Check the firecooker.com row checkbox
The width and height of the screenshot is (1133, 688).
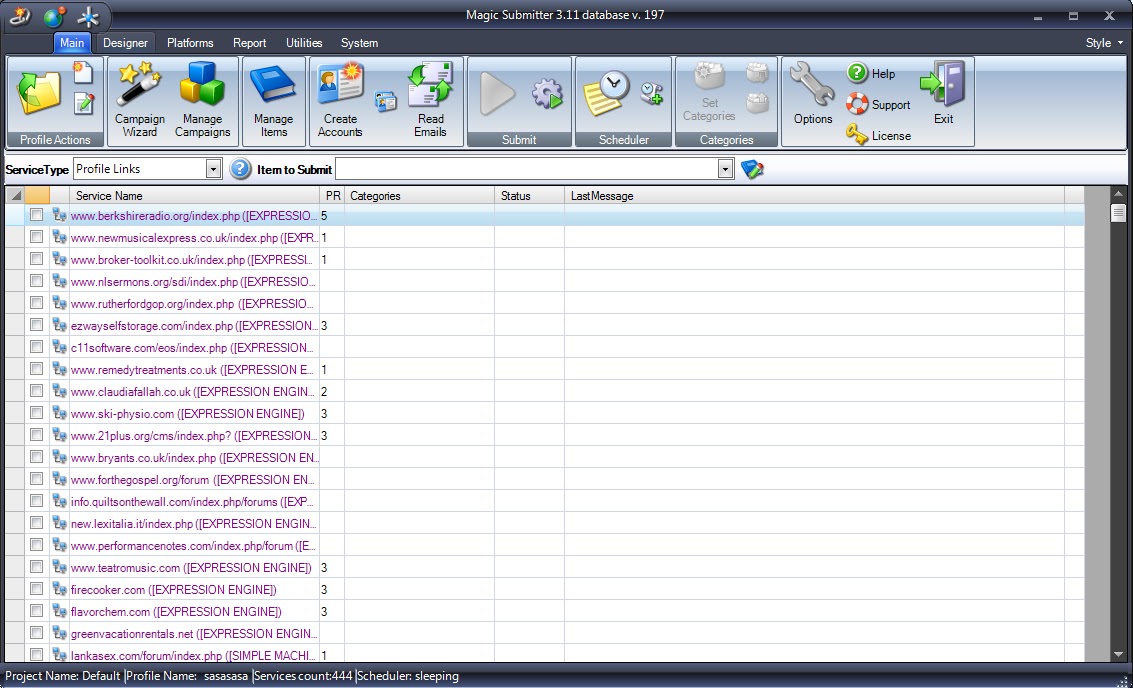37,588
